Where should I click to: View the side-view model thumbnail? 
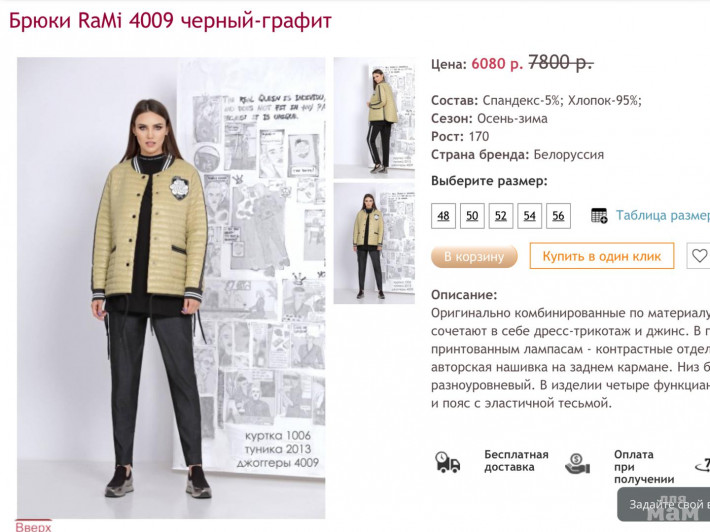(x=374, y=118)
